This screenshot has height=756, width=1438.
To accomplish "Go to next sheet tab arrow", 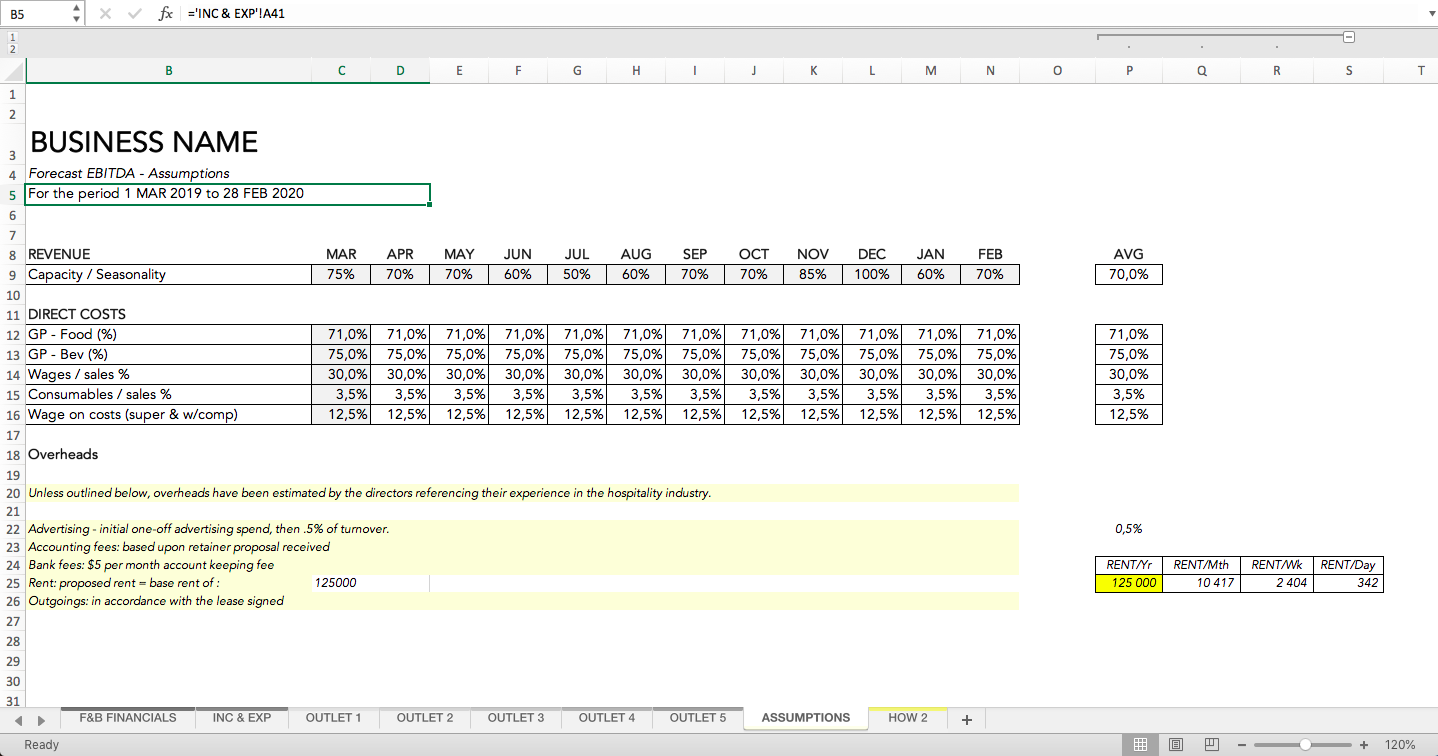I will coord(41,720).
